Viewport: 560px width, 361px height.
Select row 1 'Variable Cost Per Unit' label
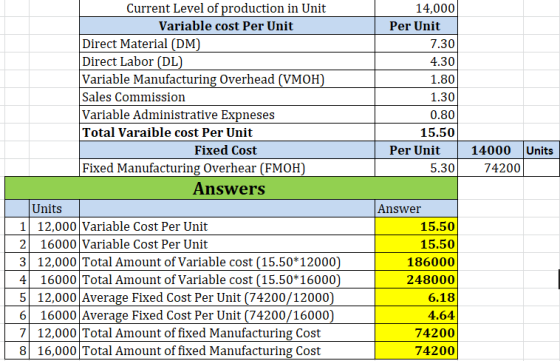pos(227,226)
